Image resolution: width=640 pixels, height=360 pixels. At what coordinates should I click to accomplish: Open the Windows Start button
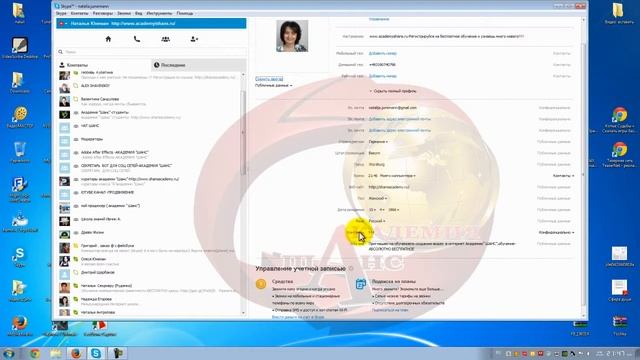coord(8,353)
